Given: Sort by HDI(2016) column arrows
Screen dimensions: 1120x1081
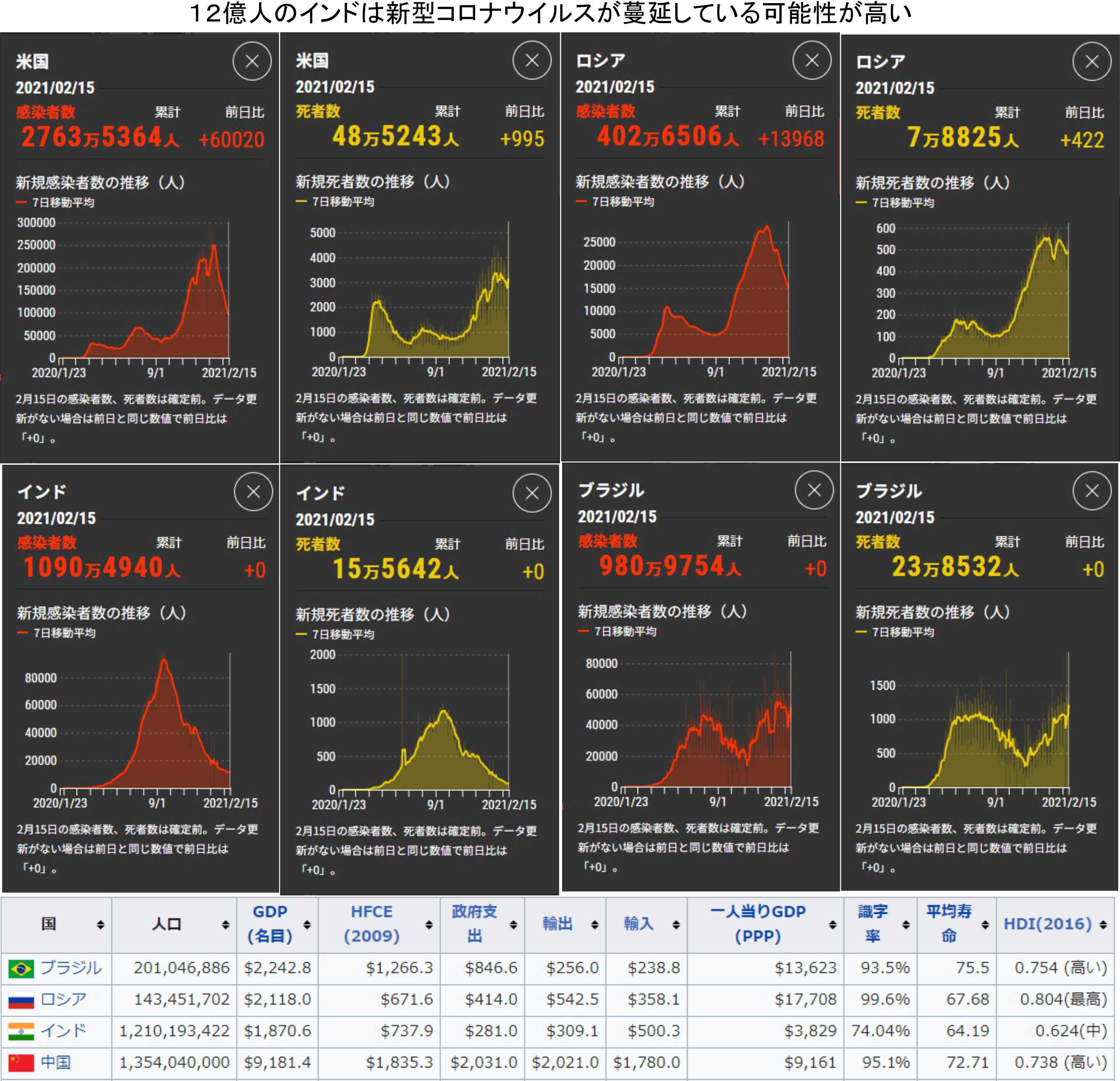Looking at the screenshot, I should pyautogui.click(x=1103, y=925).
